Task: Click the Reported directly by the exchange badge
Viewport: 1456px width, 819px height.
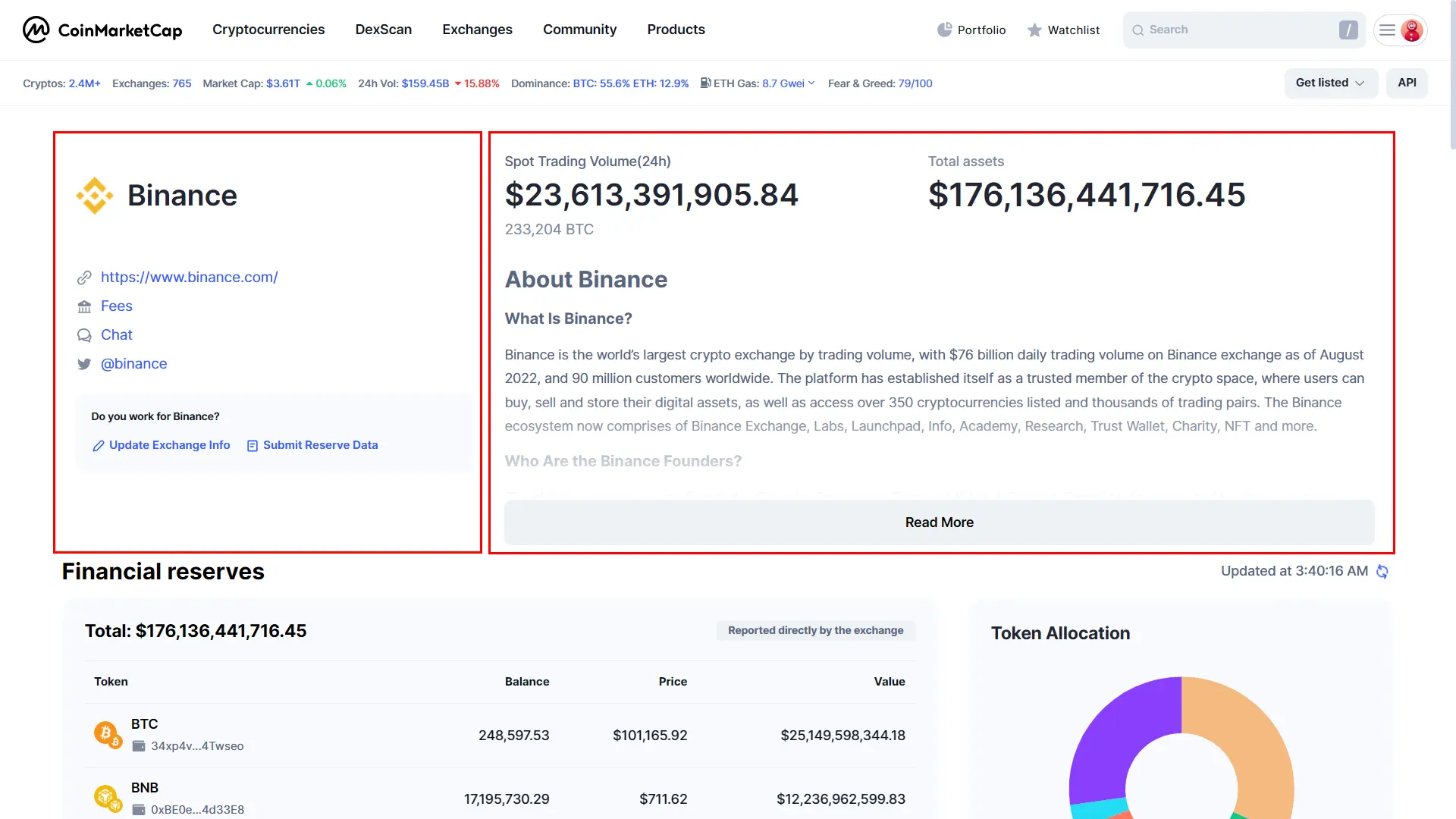Action: coord(816,631)
